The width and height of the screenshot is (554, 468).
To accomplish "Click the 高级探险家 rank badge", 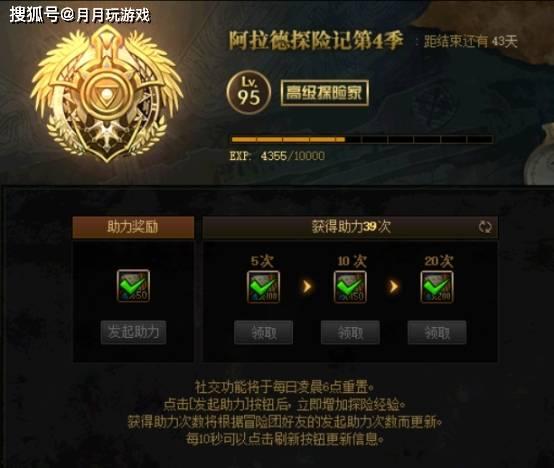I will pos(324,93).
